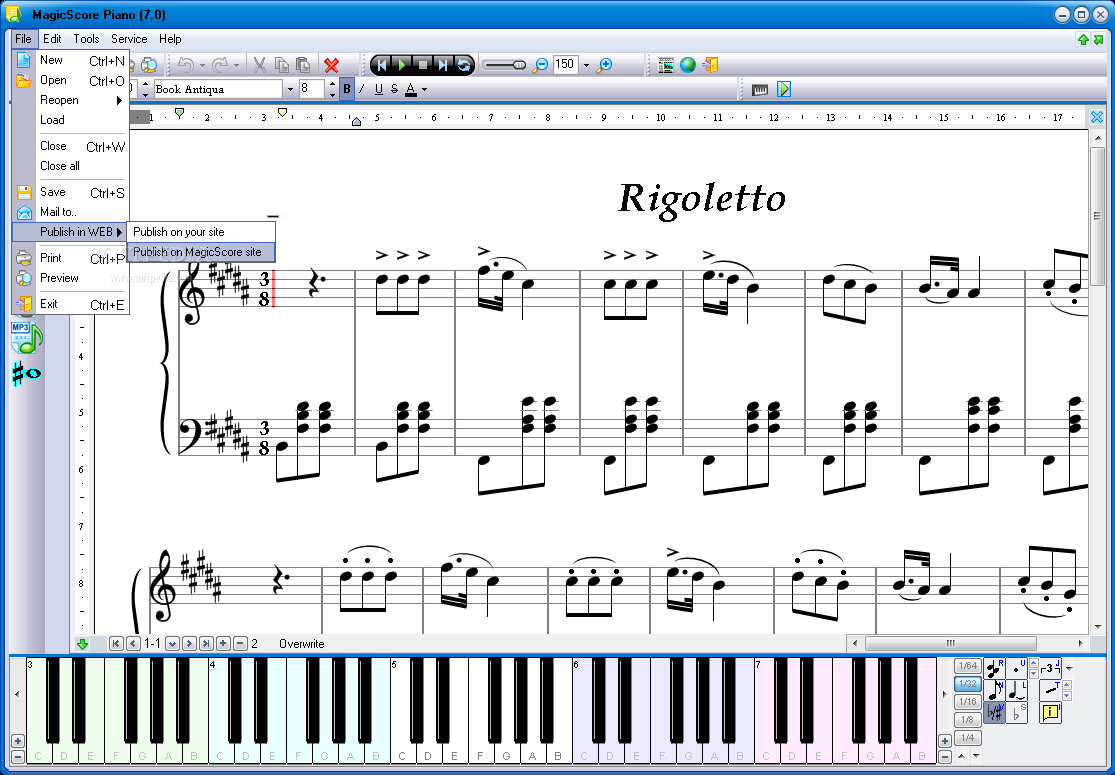This screenshot has height=775, width=1115.
Task: Click the Redo arrow icon
Action: [220, 65]
